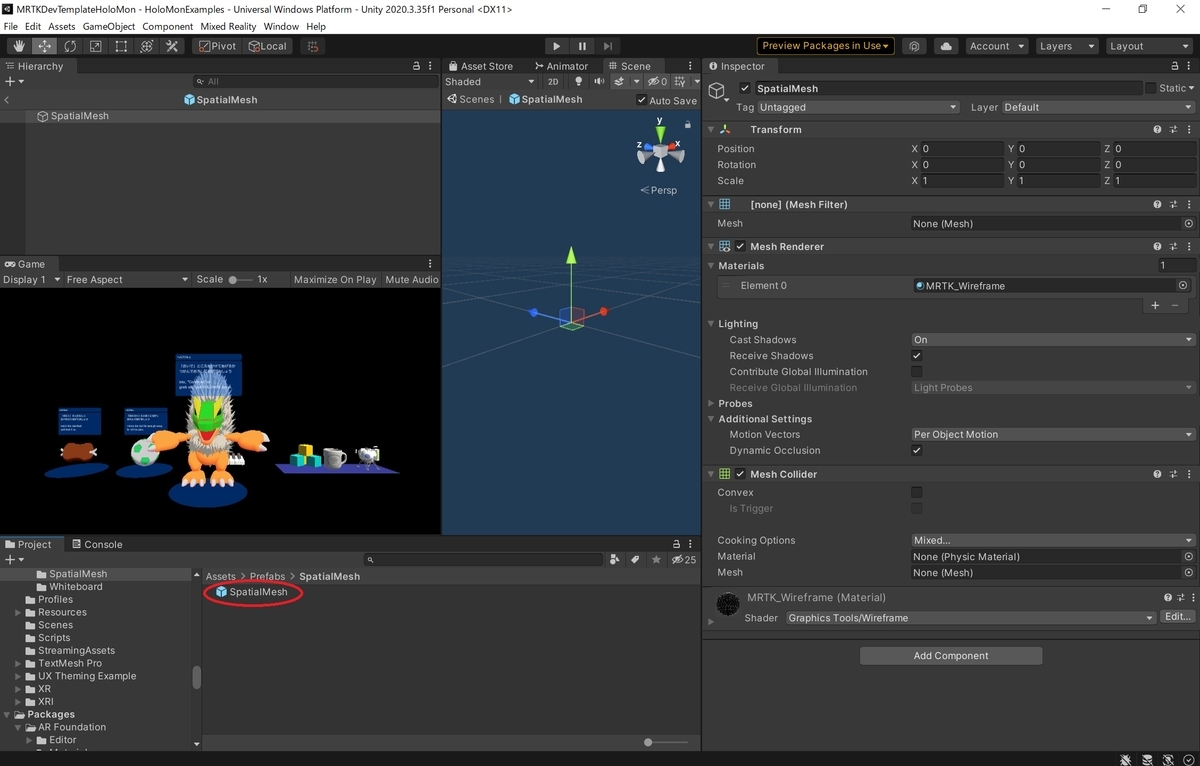Open the Shader dropdown
This screenshot has height=766, width=1200.
pyautogui.click(x=971, y=619)
